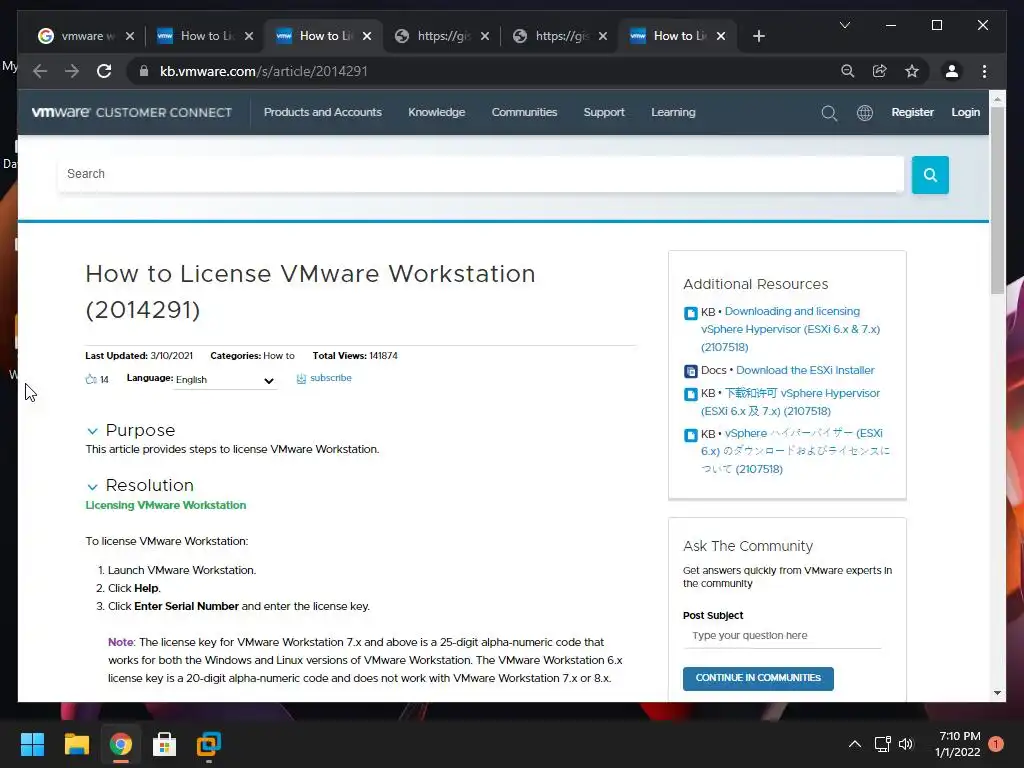The height and width of the screenshot is (768, 1024).
Task: Open 'Downloading and licensing vSphere Hypervisor' link
Action: 790,329
